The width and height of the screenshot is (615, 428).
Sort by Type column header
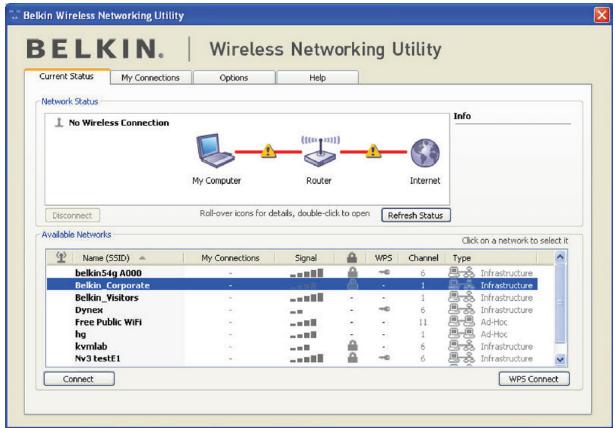492,258
